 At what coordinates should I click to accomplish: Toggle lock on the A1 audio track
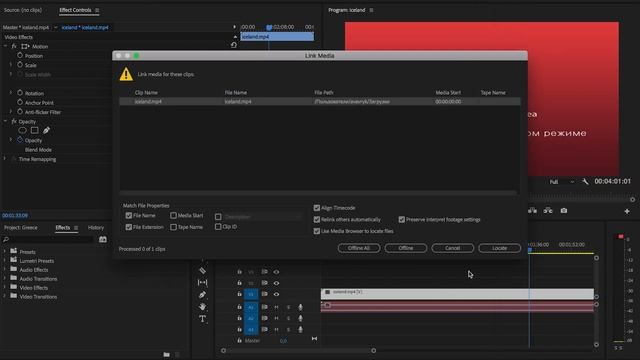click(240, 307)
